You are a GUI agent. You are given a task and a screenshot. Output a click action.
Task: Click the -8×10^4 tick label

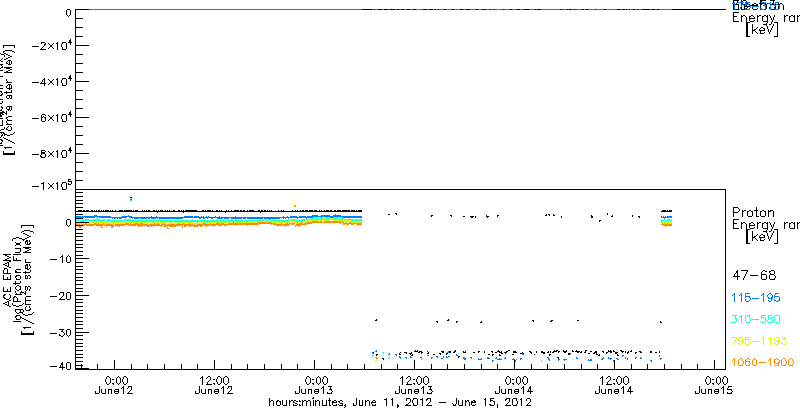click(x=51, y=155)
